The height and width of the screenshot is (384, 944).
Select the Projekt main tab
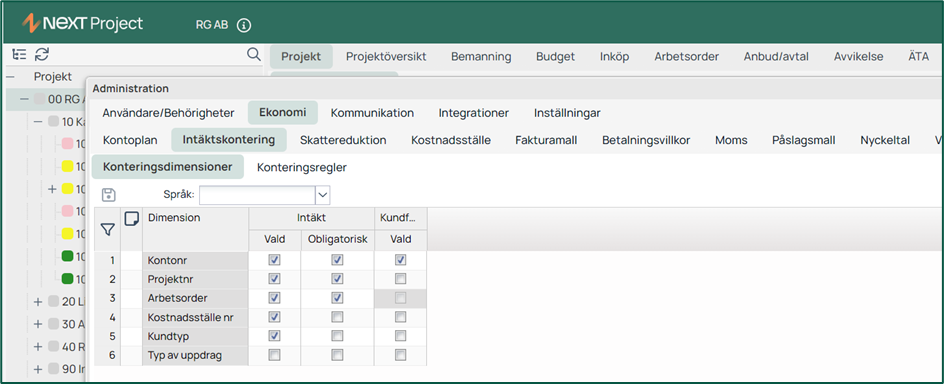(x=301, y=57)
